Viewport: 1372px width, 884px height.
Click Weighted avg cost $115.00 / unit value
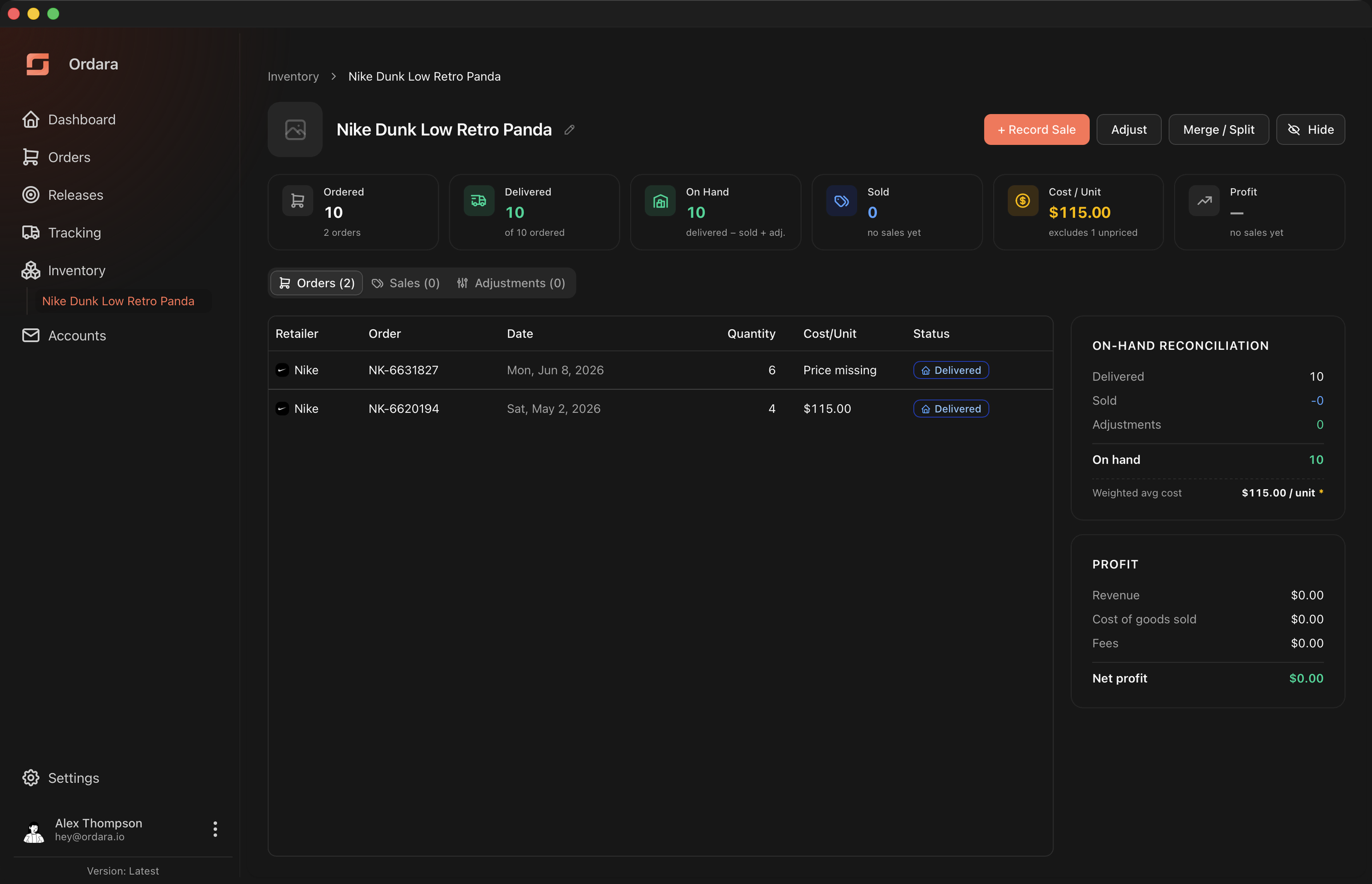click(1278, 493)
